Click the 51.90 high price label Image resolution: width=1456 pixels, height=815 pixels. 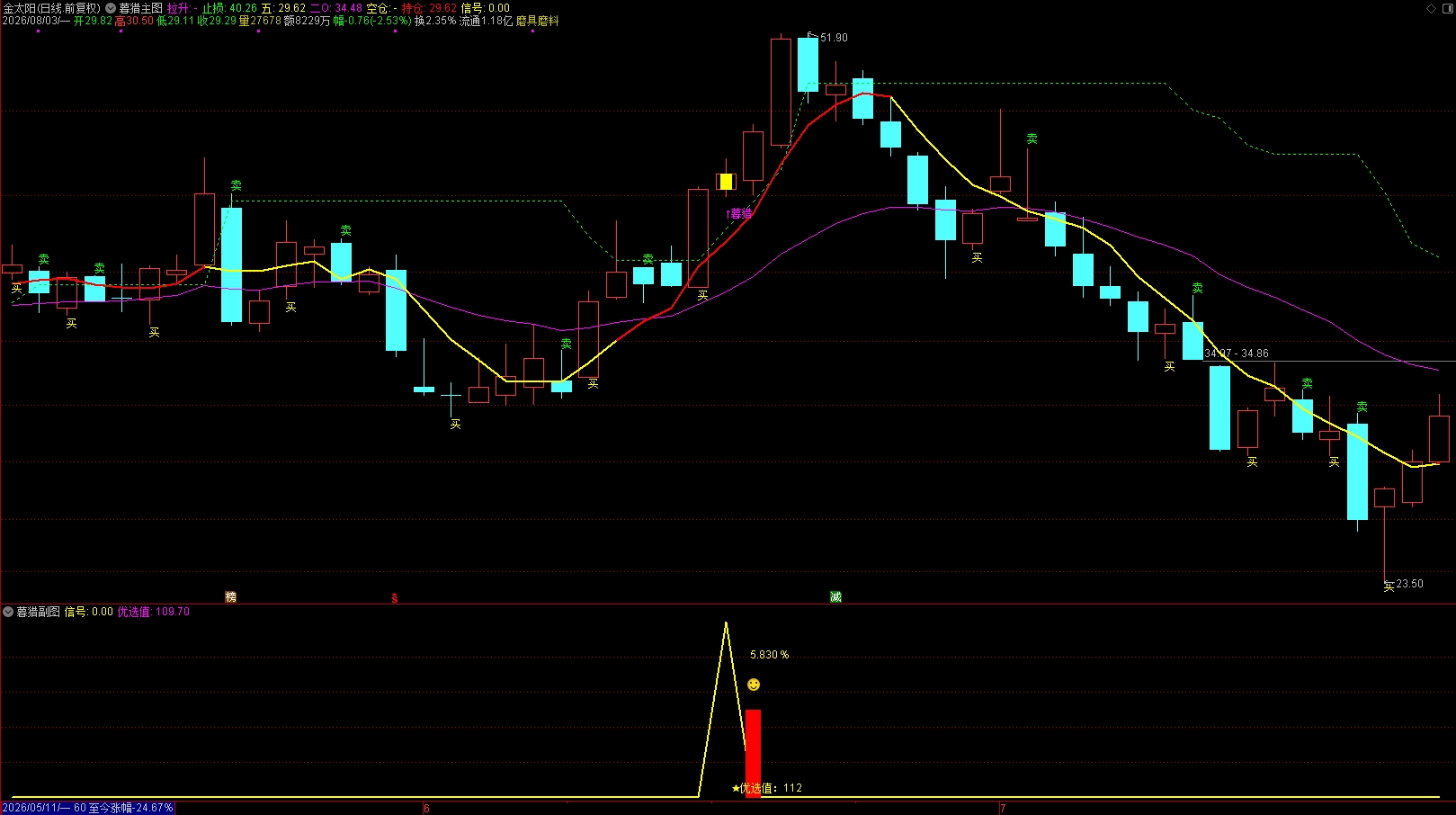834,38
